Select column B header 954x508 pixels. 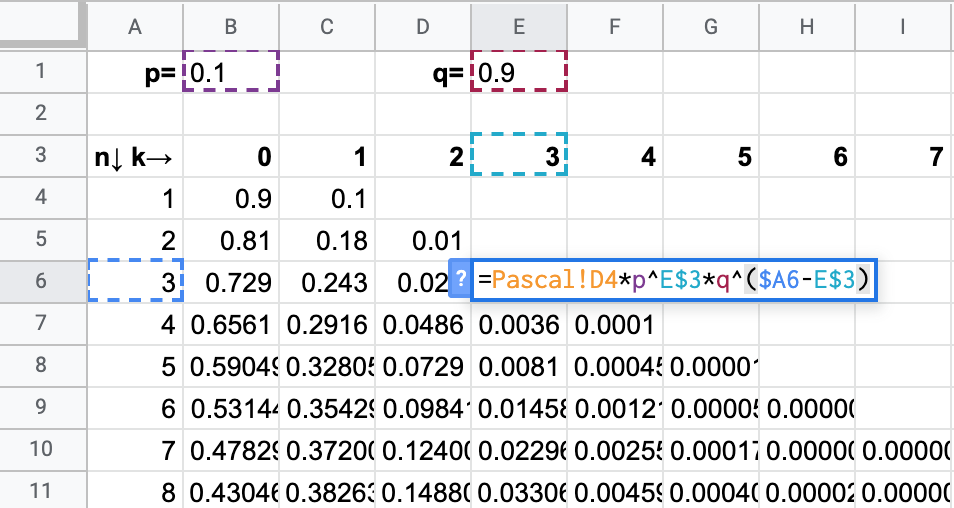(231, 28)
